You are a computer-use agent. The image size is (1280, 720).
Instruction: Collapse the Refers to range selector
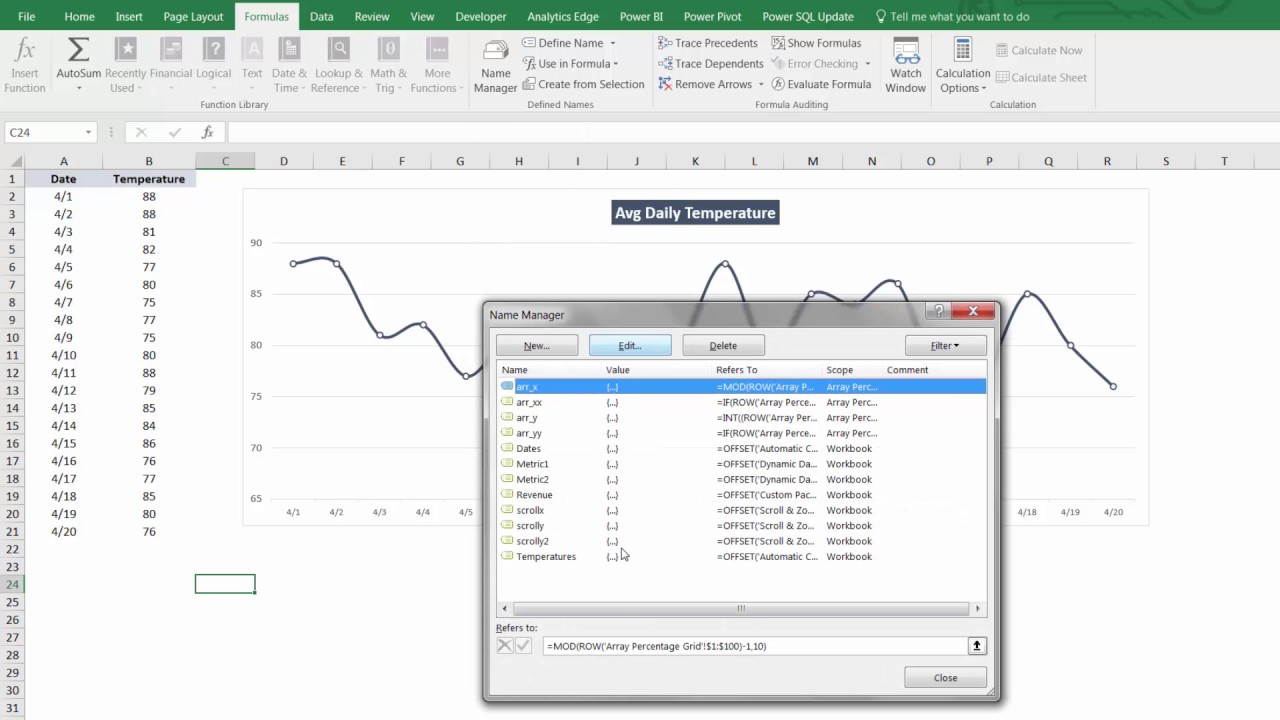(977, 646)
